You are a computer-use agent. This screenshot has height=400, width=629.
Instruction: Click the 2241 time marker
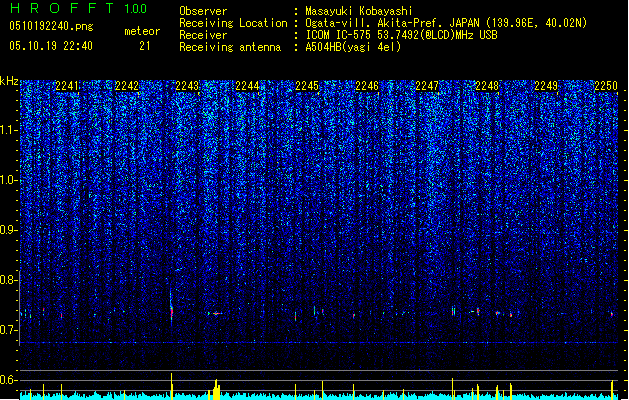pos(67,86)
